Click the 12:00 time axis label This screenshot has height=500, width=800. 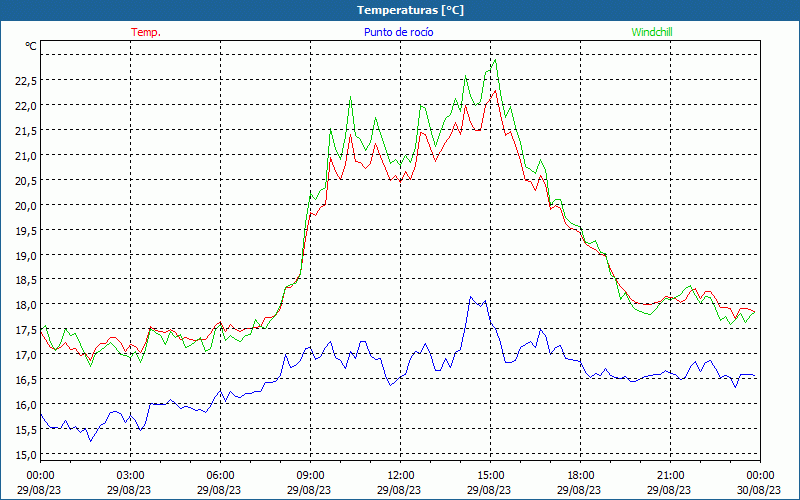pyautogui.click(x=401, y=475)
